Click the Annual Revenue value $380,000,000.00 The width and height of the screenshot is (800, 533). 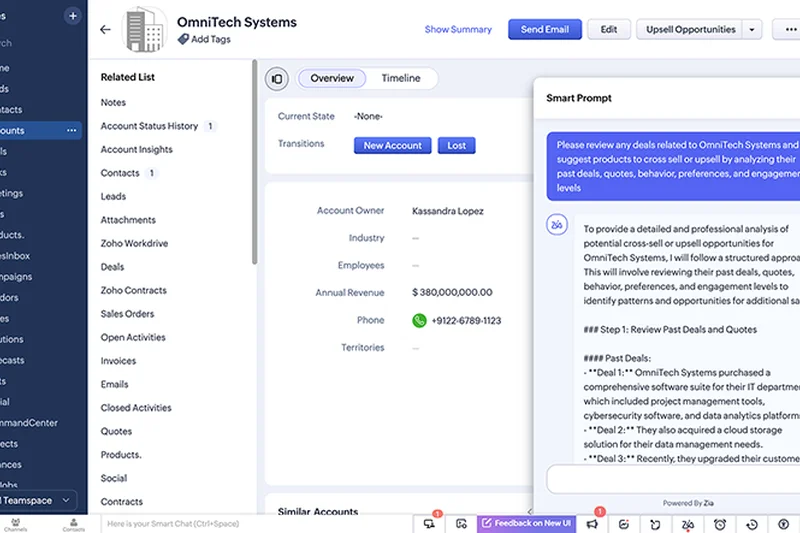pyautogui.click(x=452, y=292)
